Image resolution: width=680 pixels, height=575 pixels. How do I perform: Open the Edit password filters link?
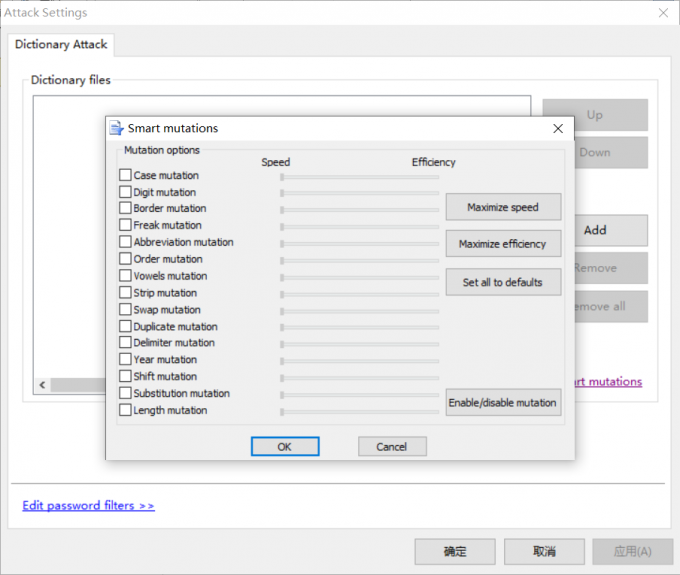(88, 506)
